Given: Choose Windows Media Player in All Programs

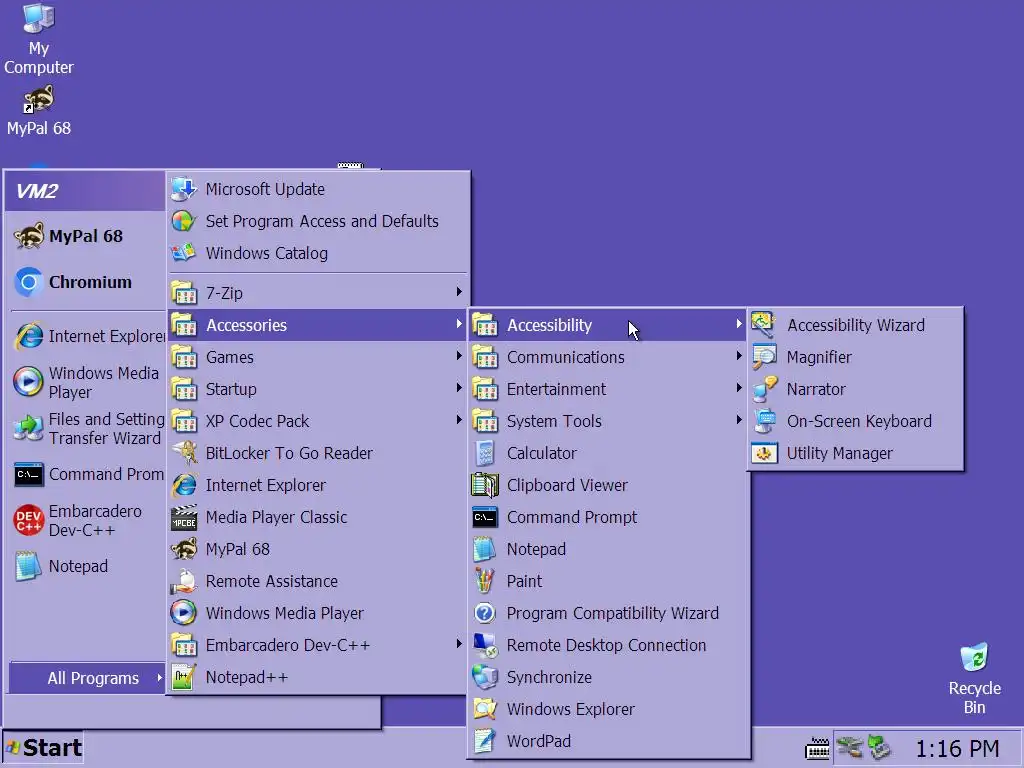Looking at the screenshot, I should 318,613.
